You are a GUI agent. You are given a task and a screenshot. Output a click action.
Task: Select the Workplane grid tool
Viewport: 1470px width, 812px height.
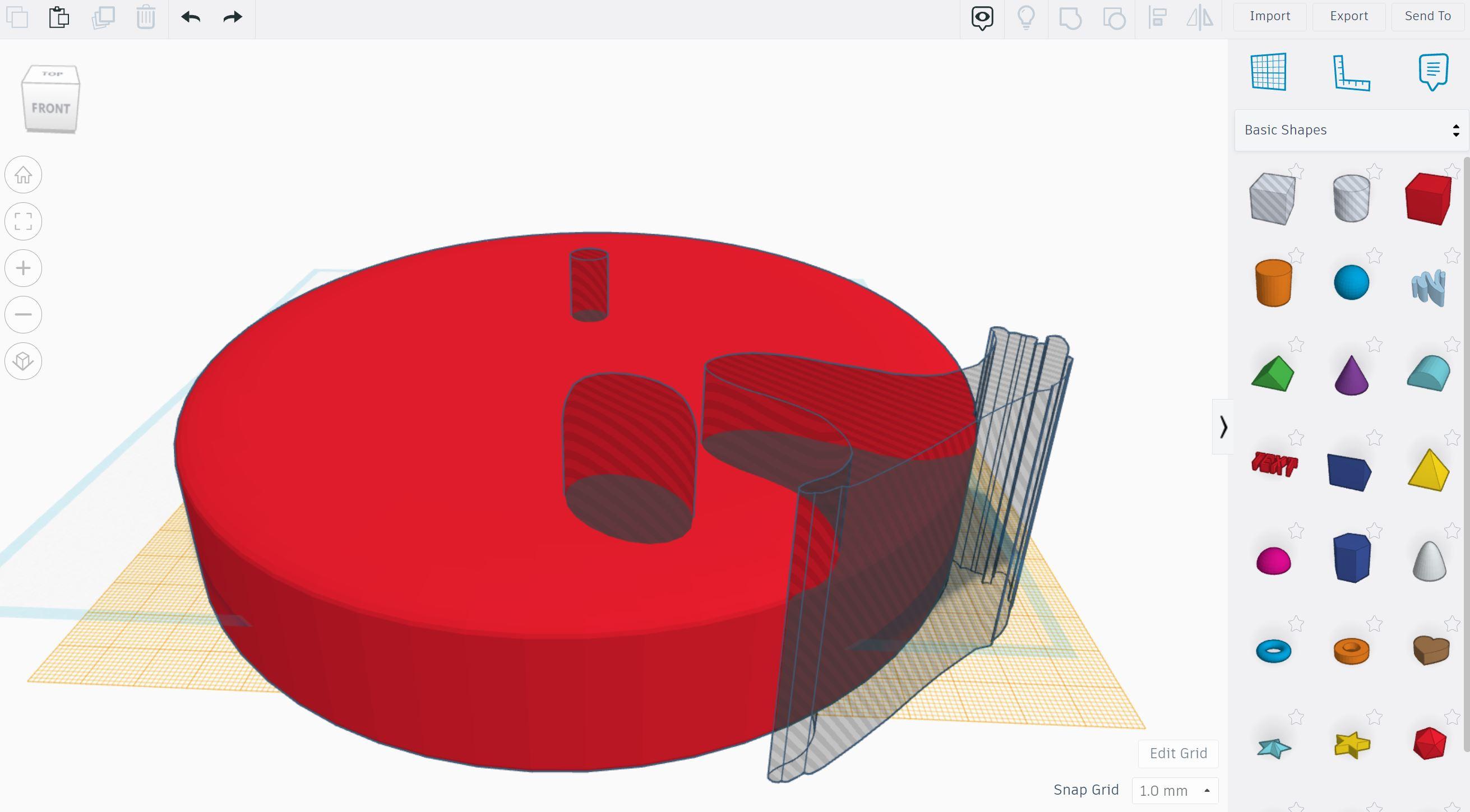1269,72
